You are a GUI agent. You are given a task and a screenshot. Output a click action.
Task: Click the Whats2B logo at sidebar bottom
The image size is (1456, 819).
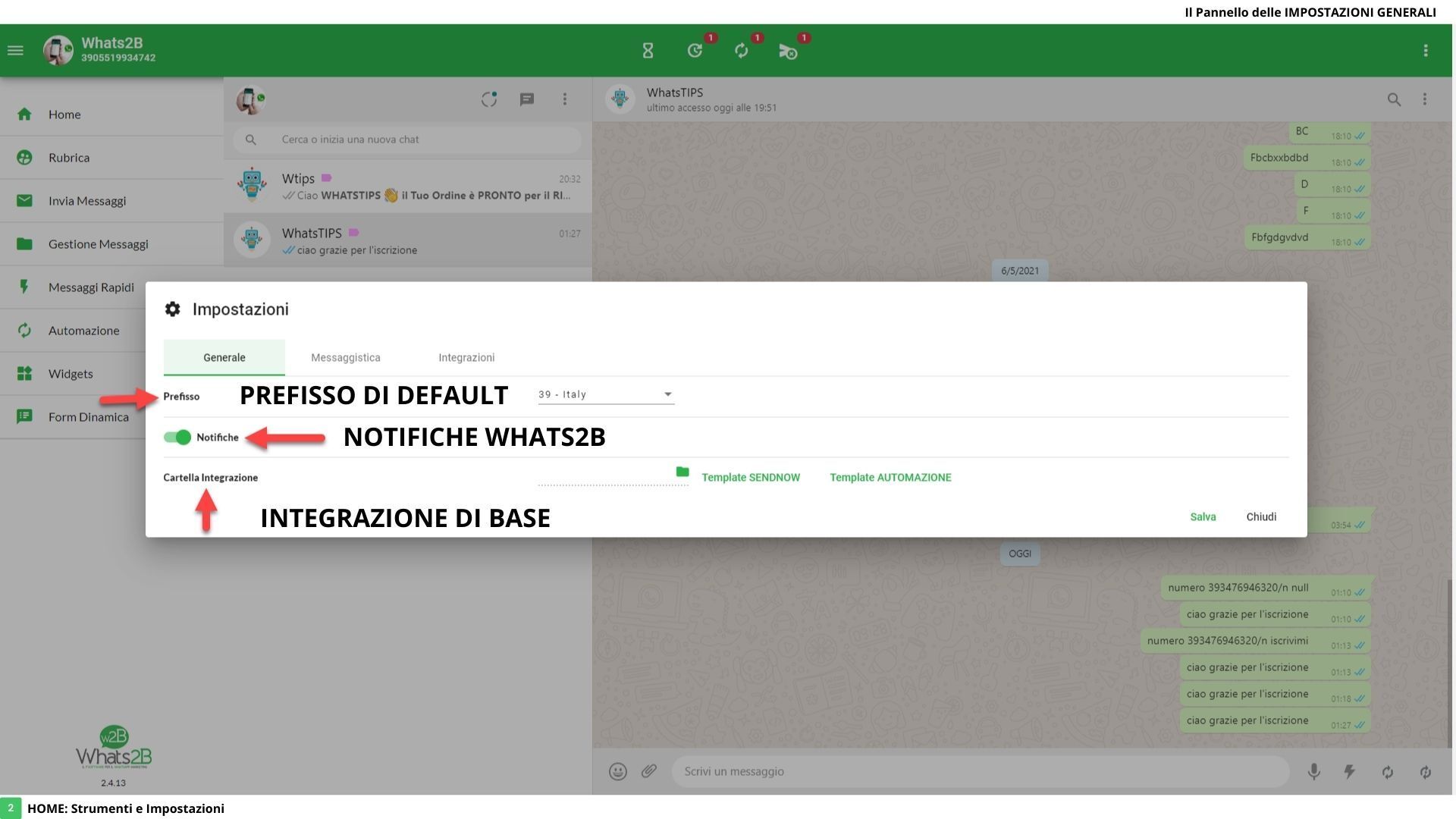(x=114, y=748)
